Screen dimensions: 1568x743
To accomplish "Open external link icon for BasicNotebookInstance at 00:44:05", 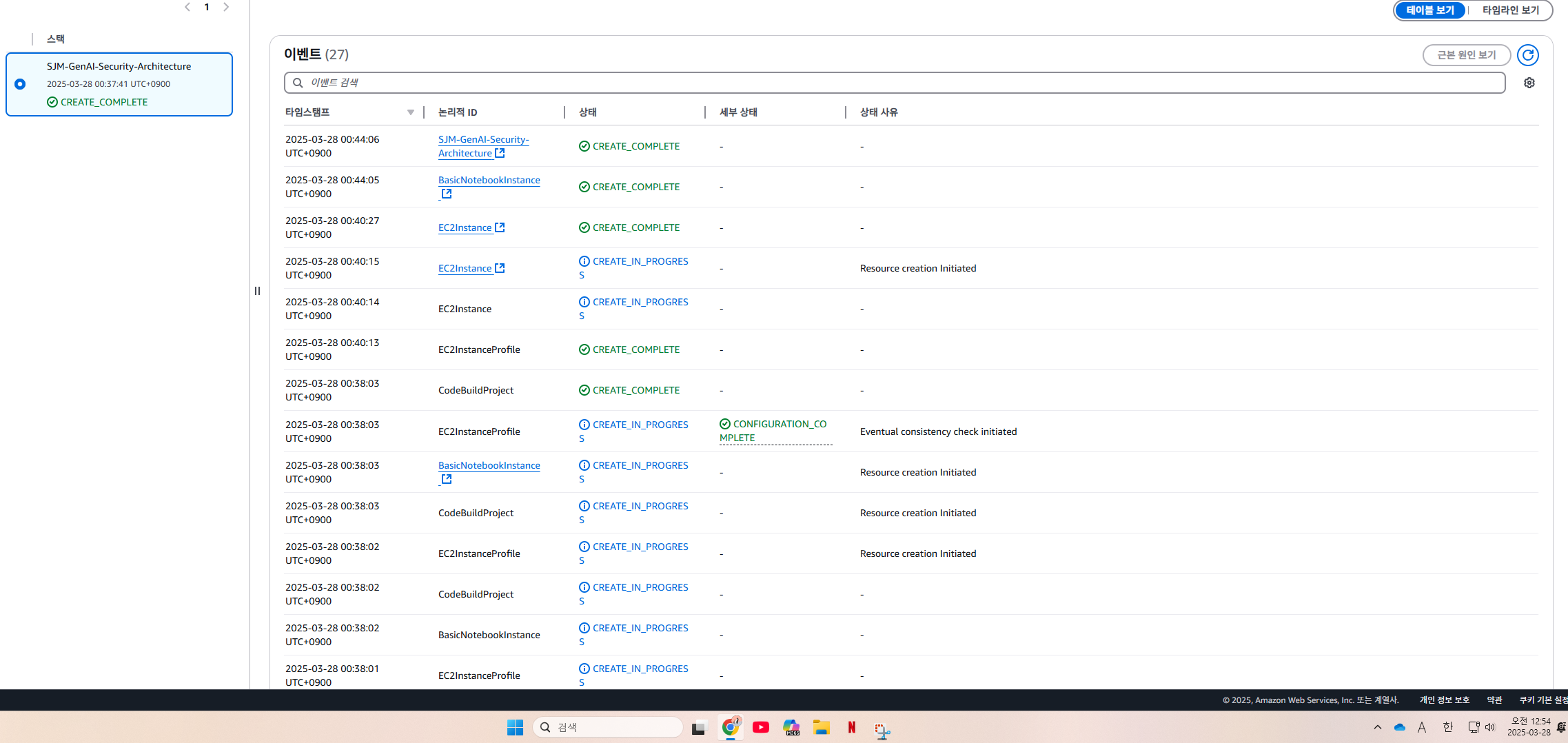I will point(447,194).
